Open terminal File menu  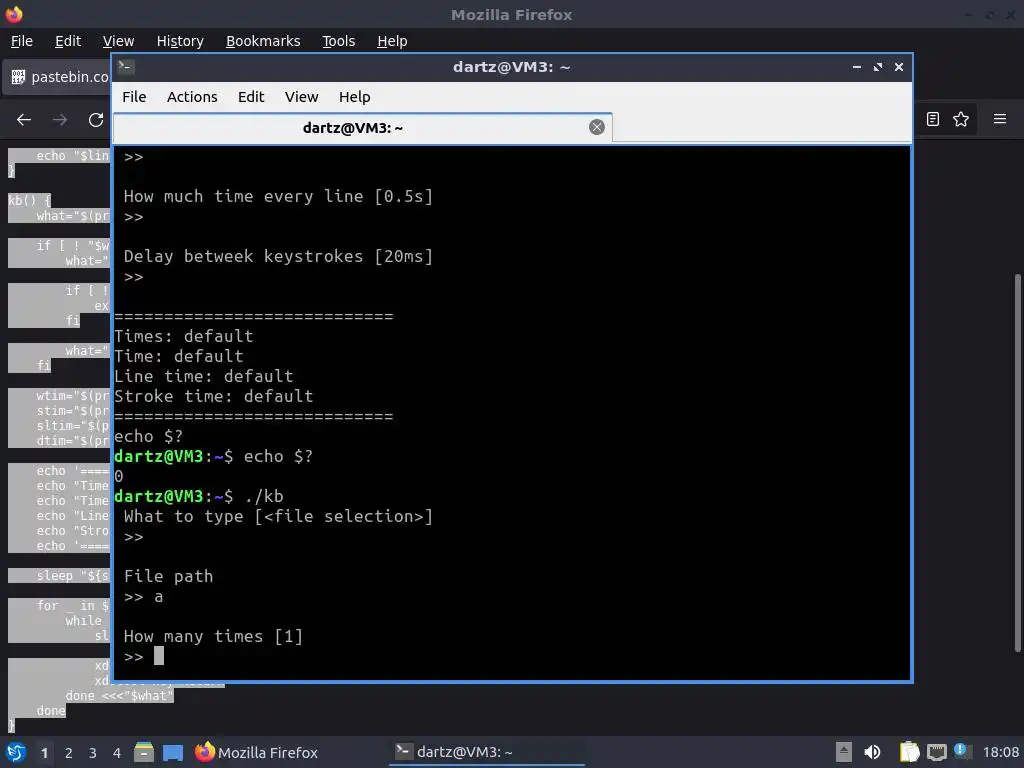point(134,97)
